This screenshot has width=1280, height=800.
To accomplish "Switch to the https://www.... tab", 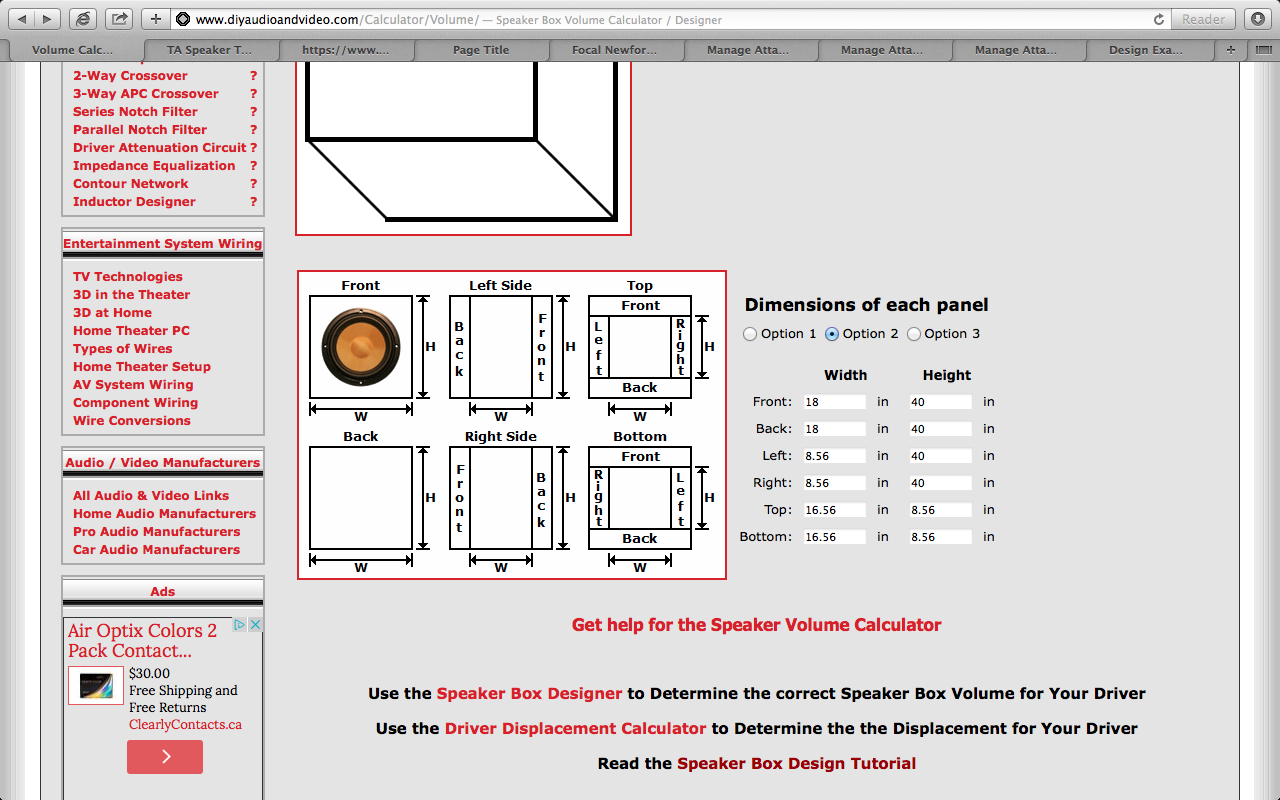I will (x=345, y=50).
